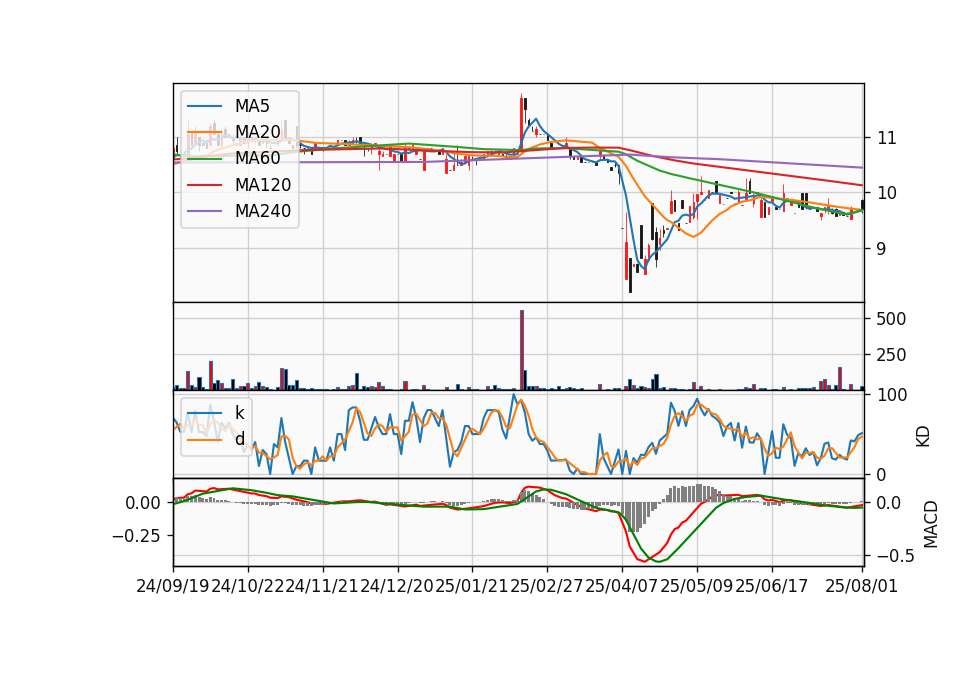Click the 'd' legend label in KD panel
The height and width of the screenshot is (690, 960).
[240, 438]
